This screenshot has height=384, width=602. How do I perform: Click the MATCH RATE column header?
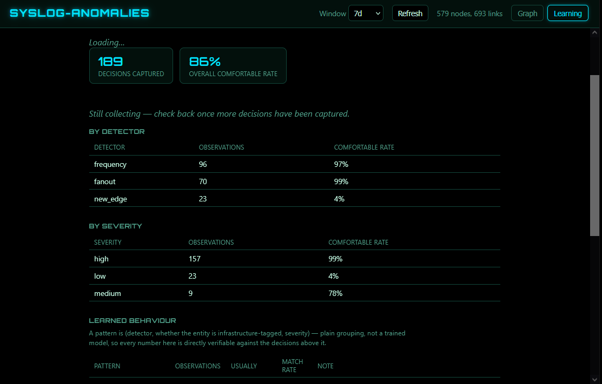coord(292,366)
